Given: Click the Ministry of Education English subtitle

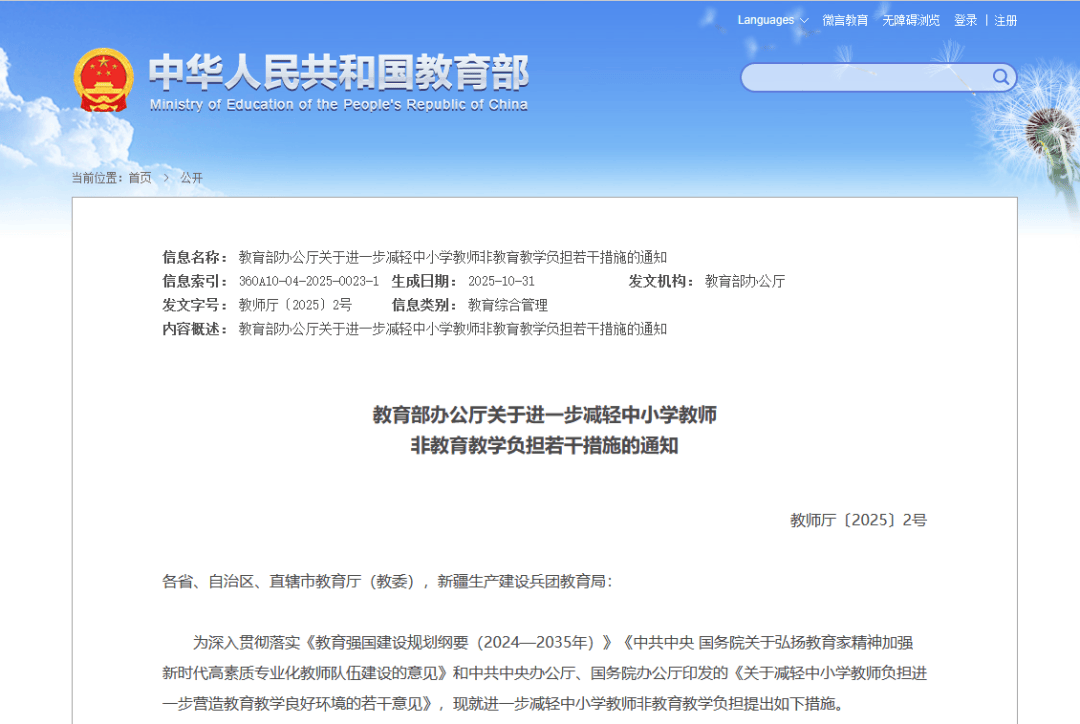Looking at the screenshot, I should (x=339, y=105).
